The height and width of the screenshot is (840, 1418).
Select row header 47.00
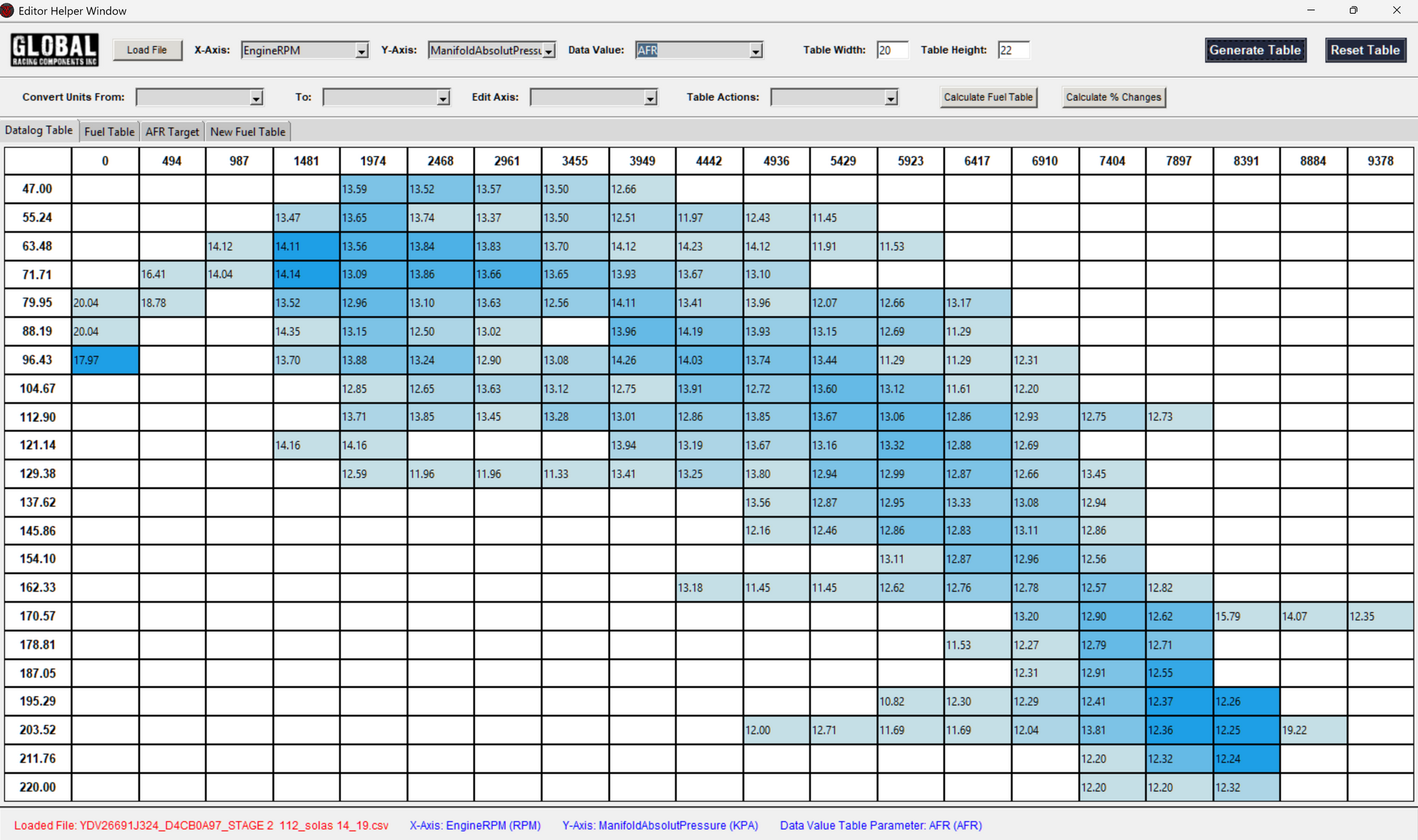point(37,189)
